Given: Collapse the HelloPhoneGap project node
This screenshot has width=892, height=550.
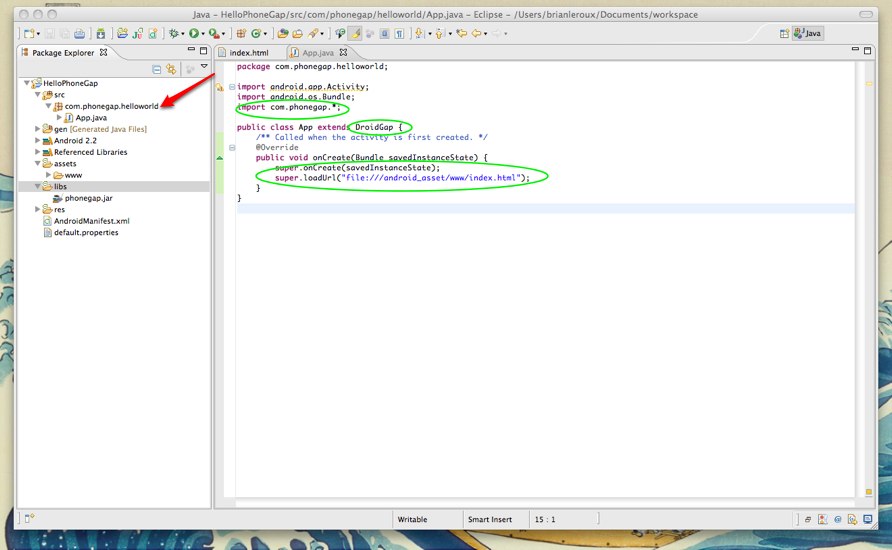Looking at the screenshot, I should coord(27,83).
